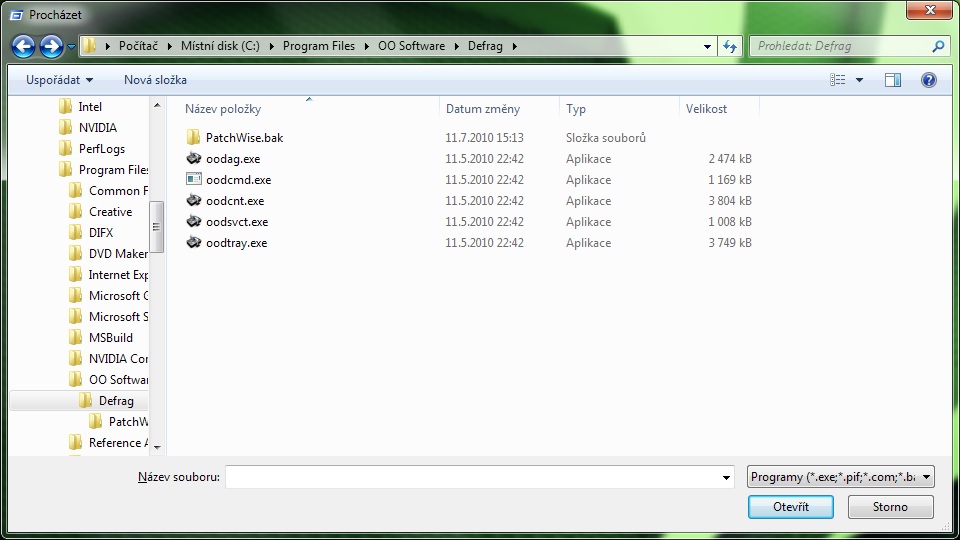Select the oodtray.exe file icon
960x540 pixels.
tap(193, 242)
